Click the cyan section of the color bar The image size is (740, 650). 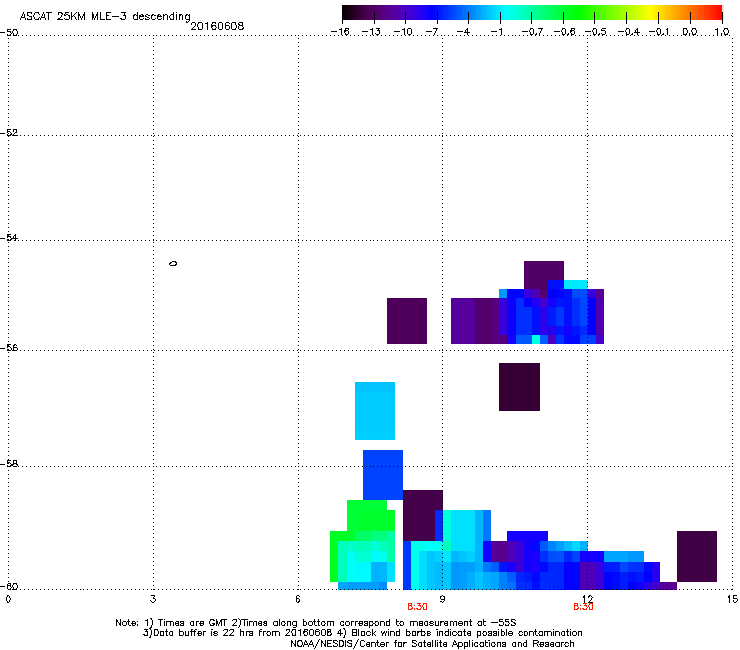point(505,13)
